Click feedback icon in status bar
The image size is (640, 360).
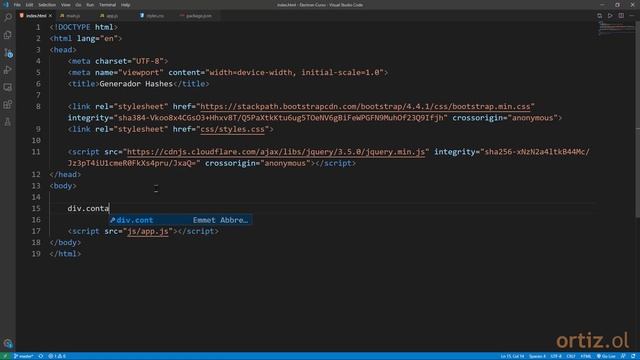click(623, 356)
